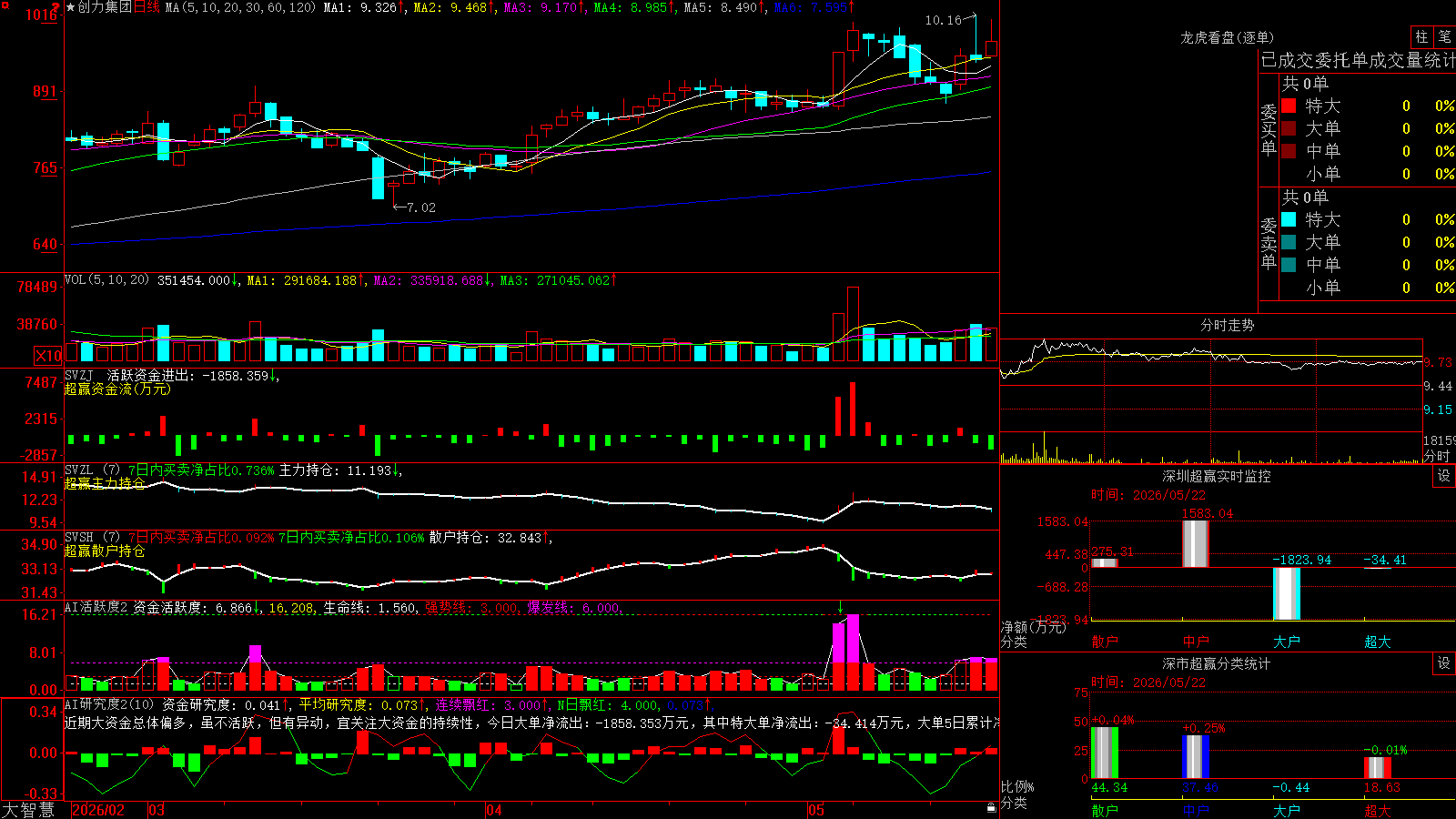This screenshot has height=819, width=1456.
Task: Select the SVZL (7) indicator label
Action: [x=93, y=470]
